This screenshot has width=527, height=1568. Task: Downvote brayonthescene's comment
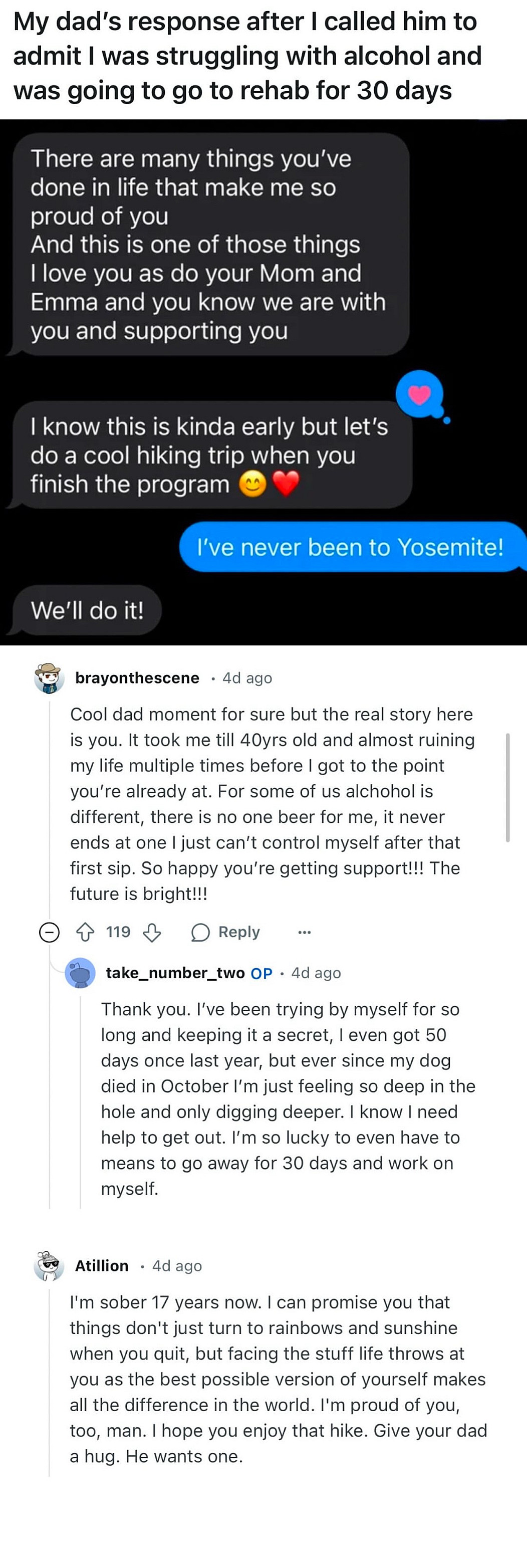point(151,932)
